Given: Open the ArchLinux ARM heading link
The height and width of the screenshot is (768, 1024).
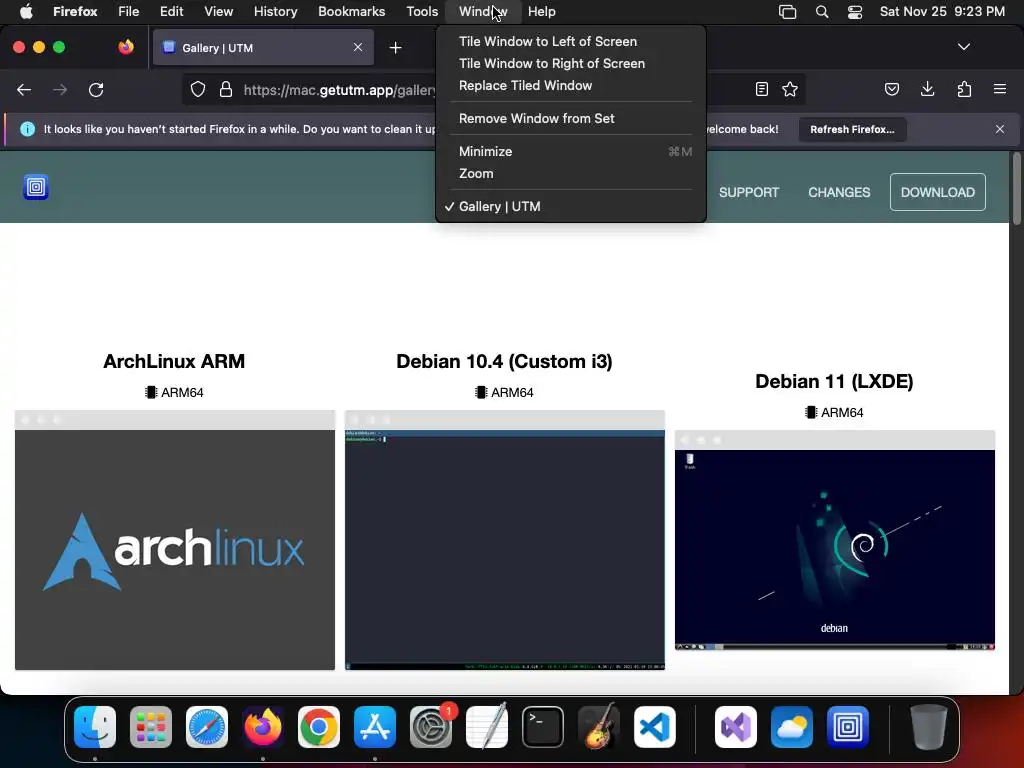Looking at the screenshot, I should [x=174, y=361].
